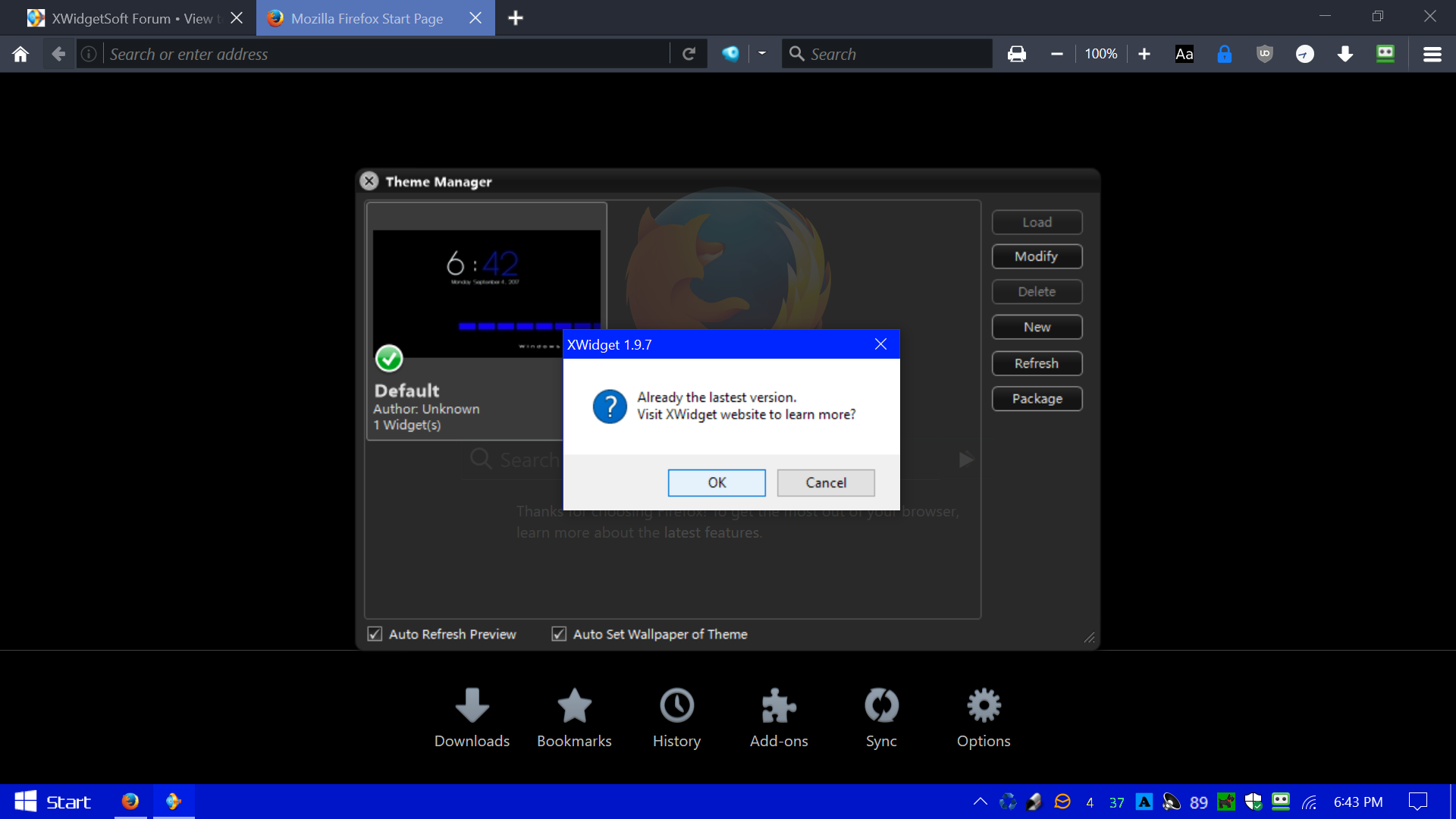Screen dimensions: 1456x819
Task: Click the address bar input field
Action: tap(387, 54)
